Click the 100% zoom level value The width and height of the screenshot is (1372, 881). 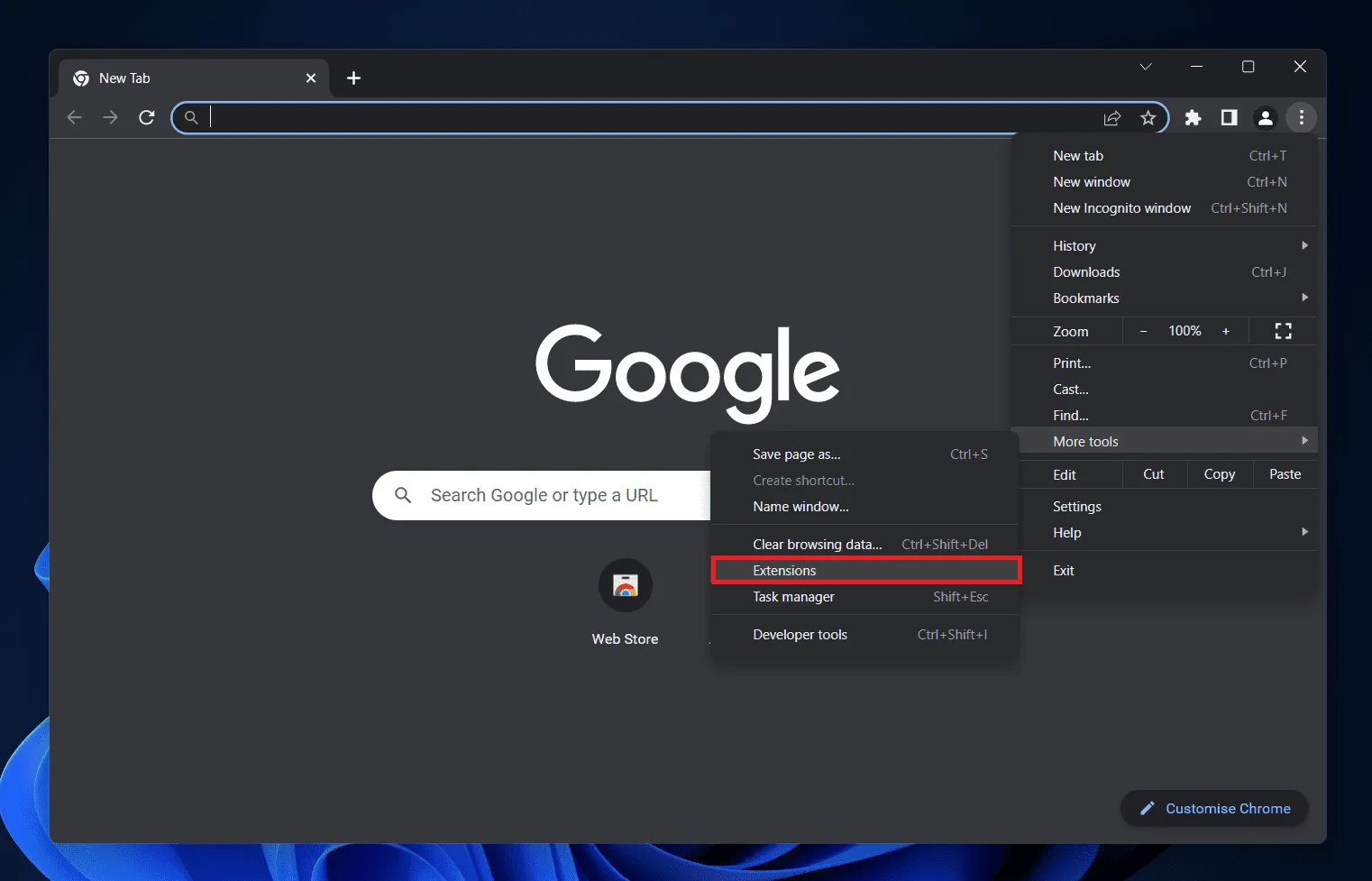pyautogui.click(x=1184, y=331)
